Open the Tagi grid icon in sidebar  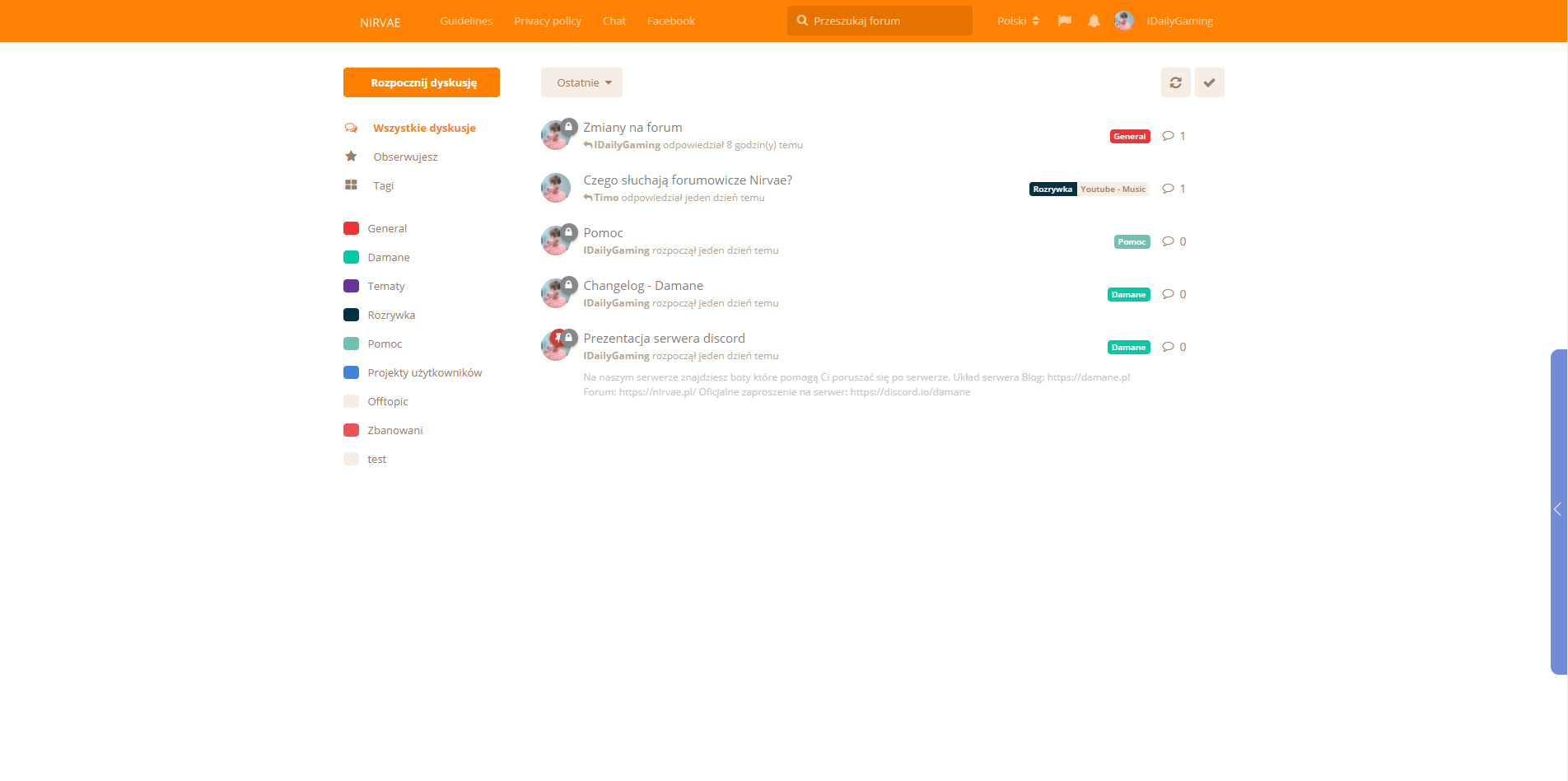(x=351, y=185)
